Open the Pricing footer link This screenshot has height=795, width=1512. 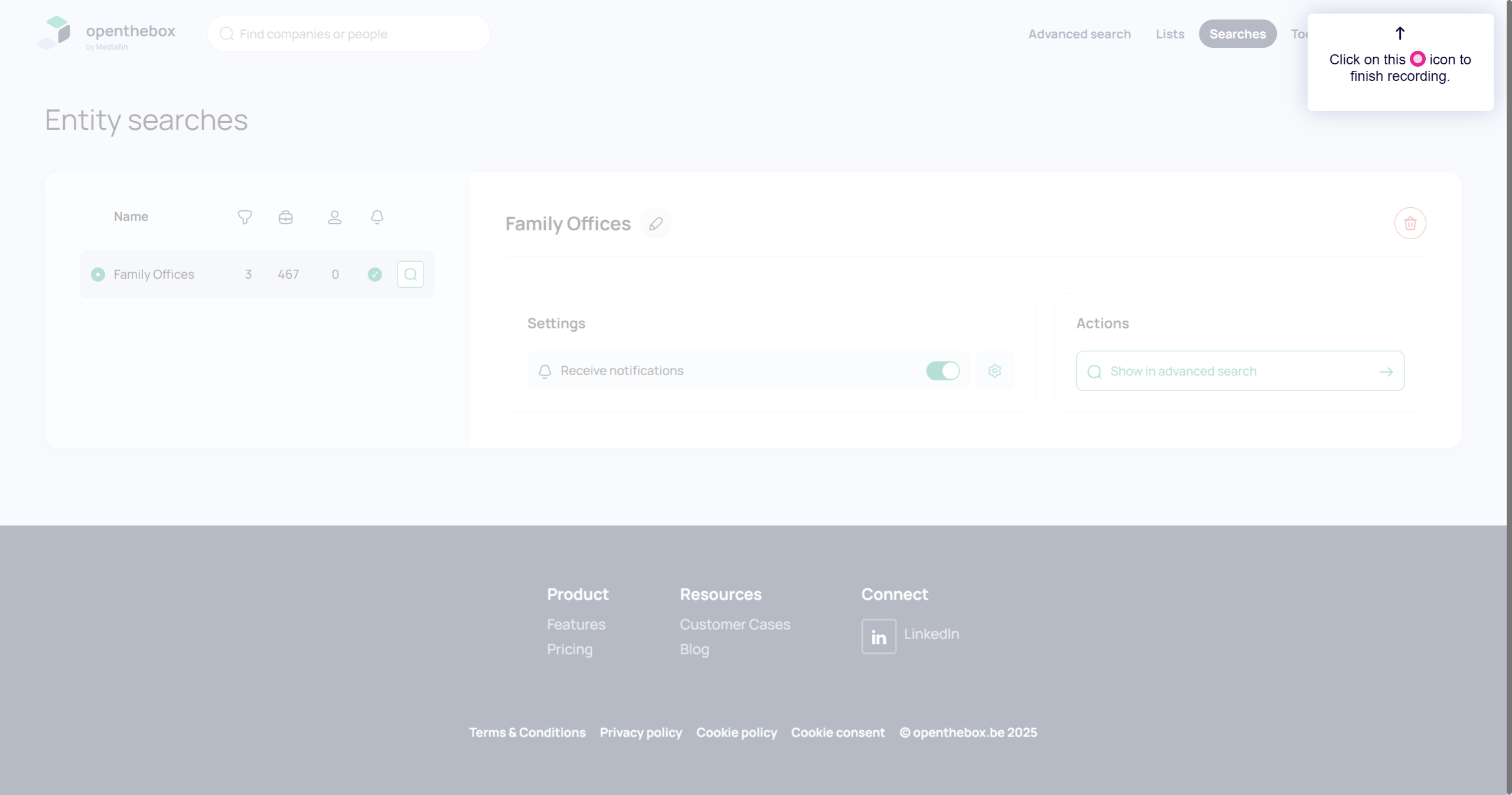click(569, 649)
